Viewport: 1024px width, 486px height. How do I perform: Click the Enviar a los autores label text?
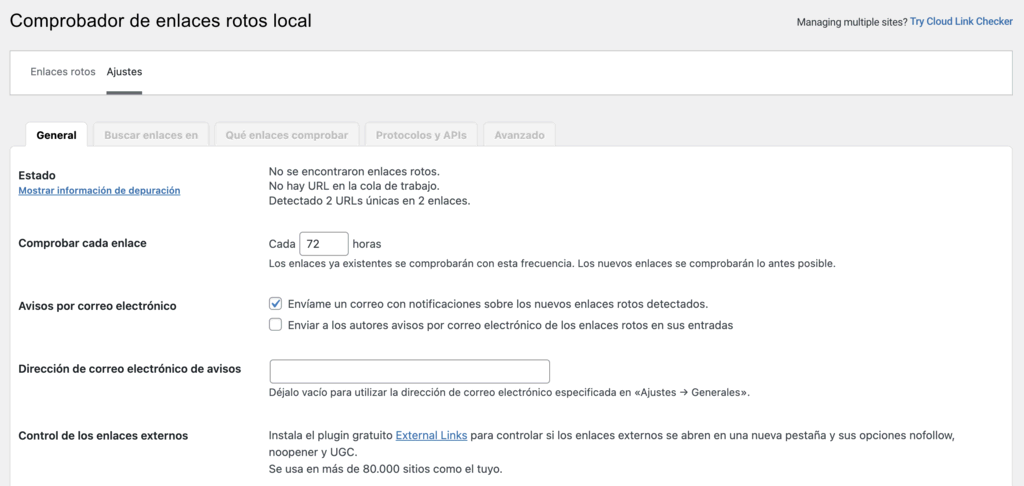point(510,325)
